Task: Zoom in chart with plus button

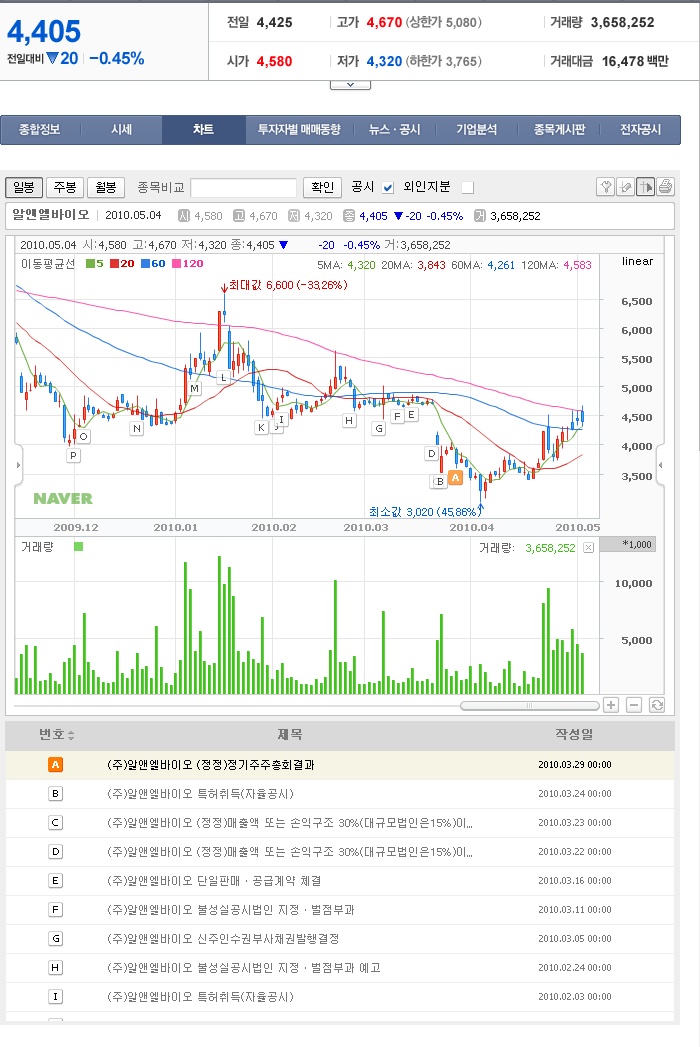Action: pyautogui.click(x=610, y=705)
